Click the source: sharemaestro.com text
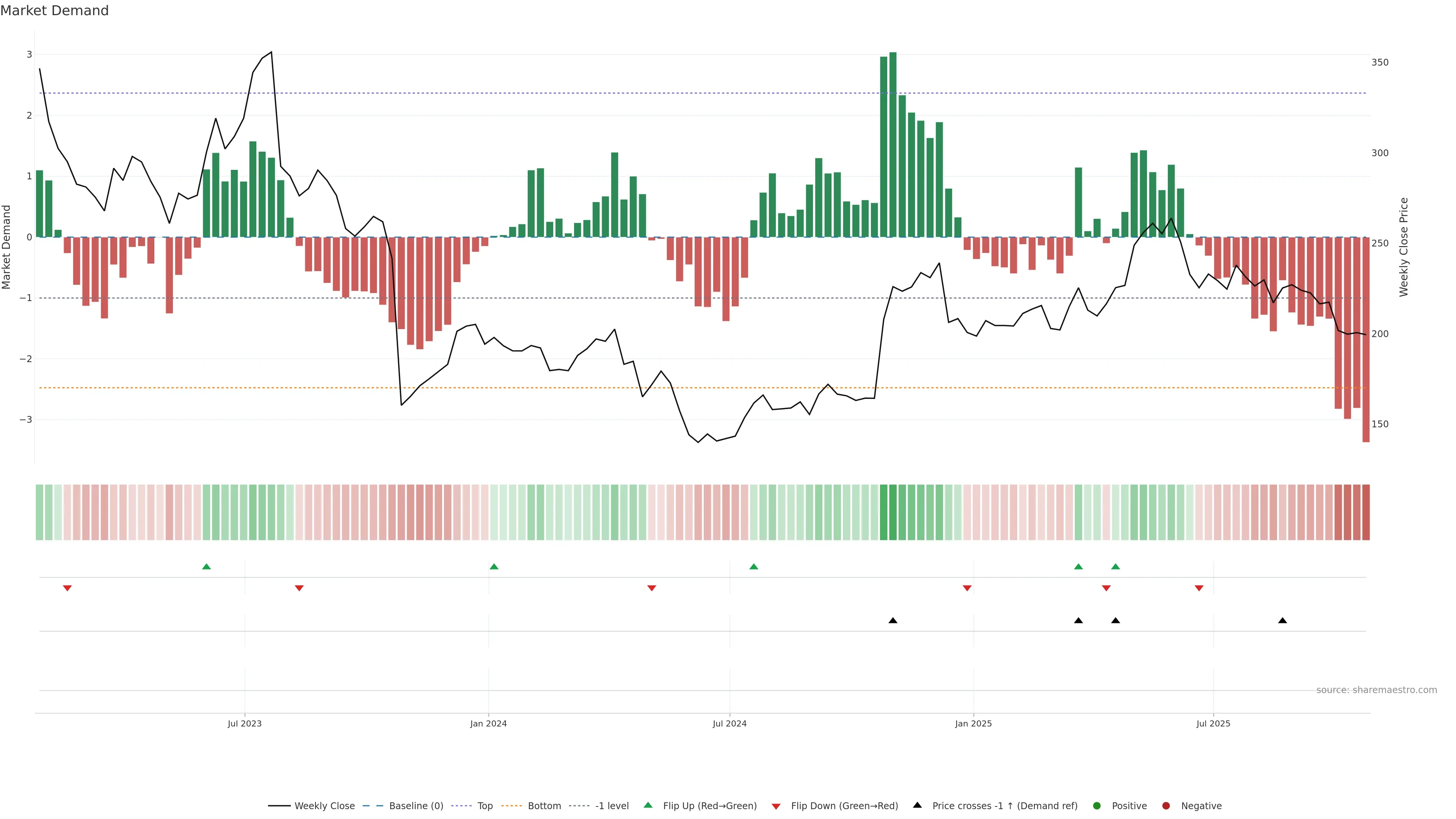 click(x=1376, y=690)
